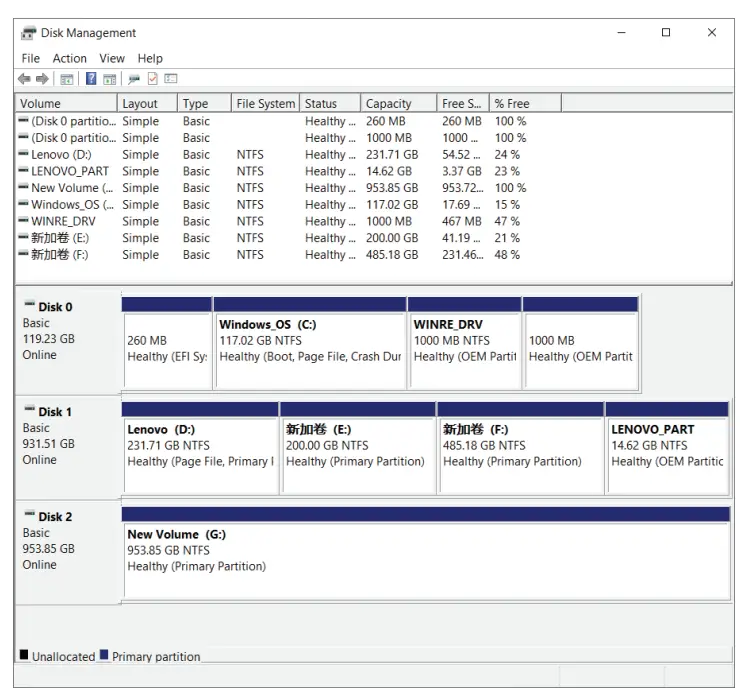Click the Disk 1 label in the graphical view
Viewport: 750px width, 699px height.
[x=55, y=412]
